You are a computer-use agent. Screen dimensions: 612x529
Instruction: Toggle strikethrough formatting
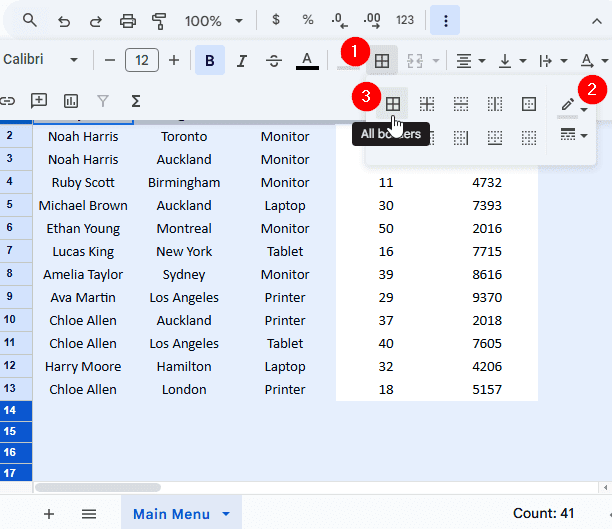(x=274, y=61)
